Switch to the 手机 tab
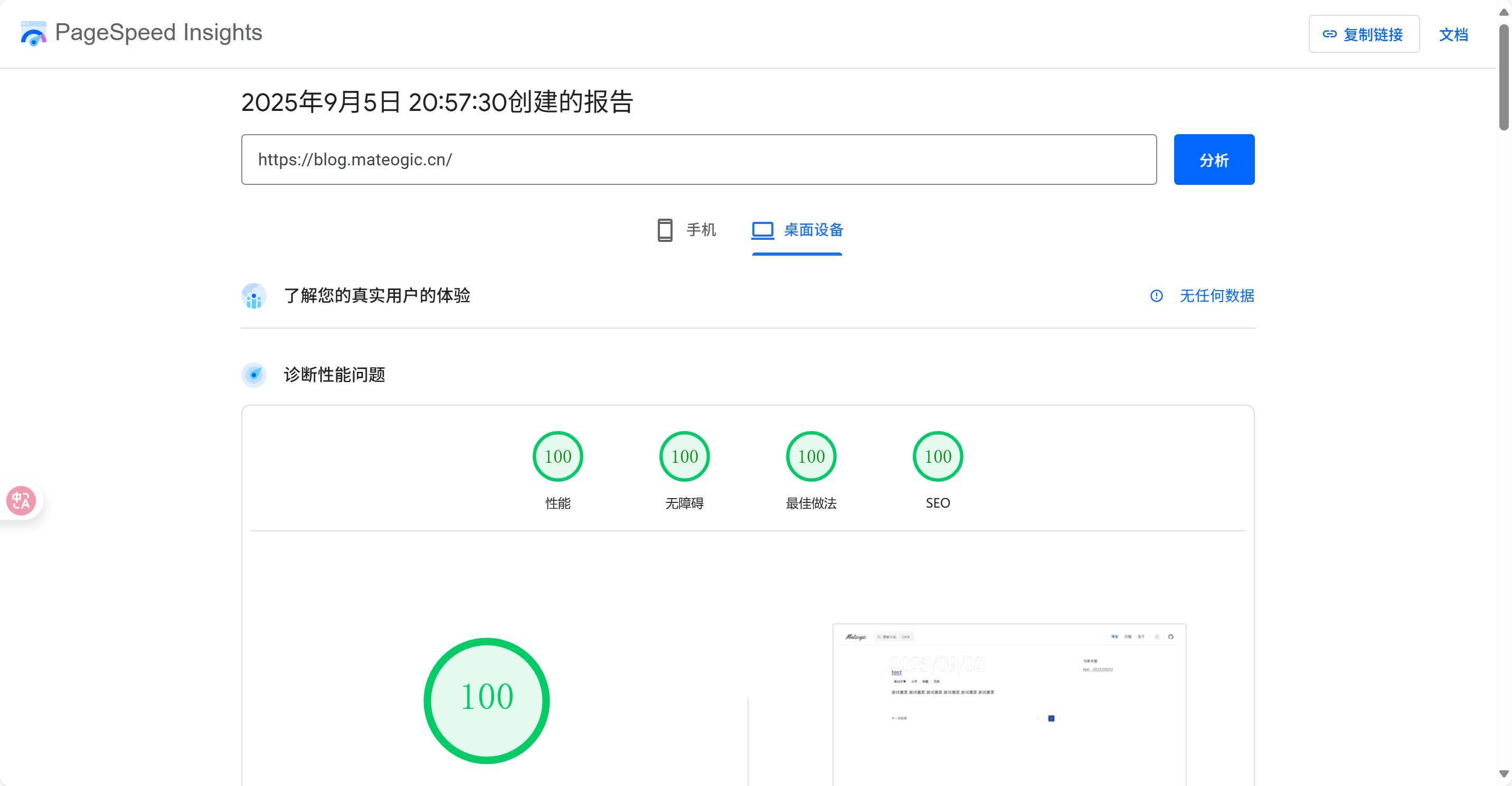 (686, 230)
